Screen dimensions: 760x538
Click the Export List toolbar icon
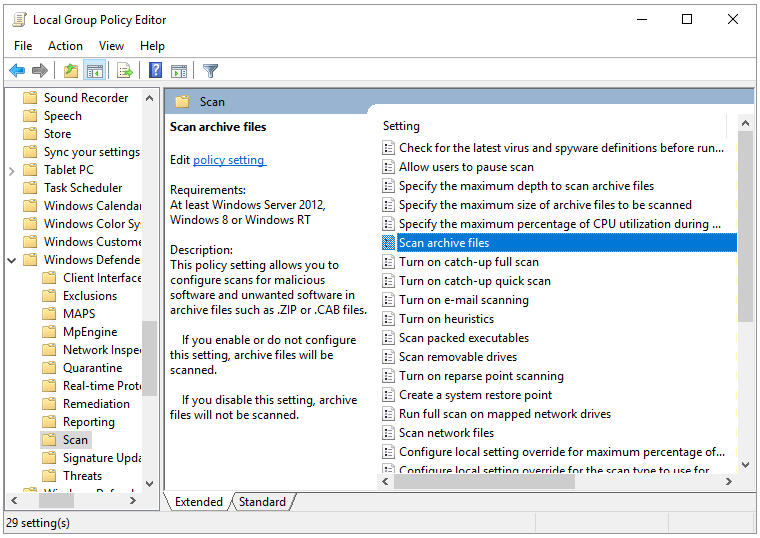pos(125,71)
